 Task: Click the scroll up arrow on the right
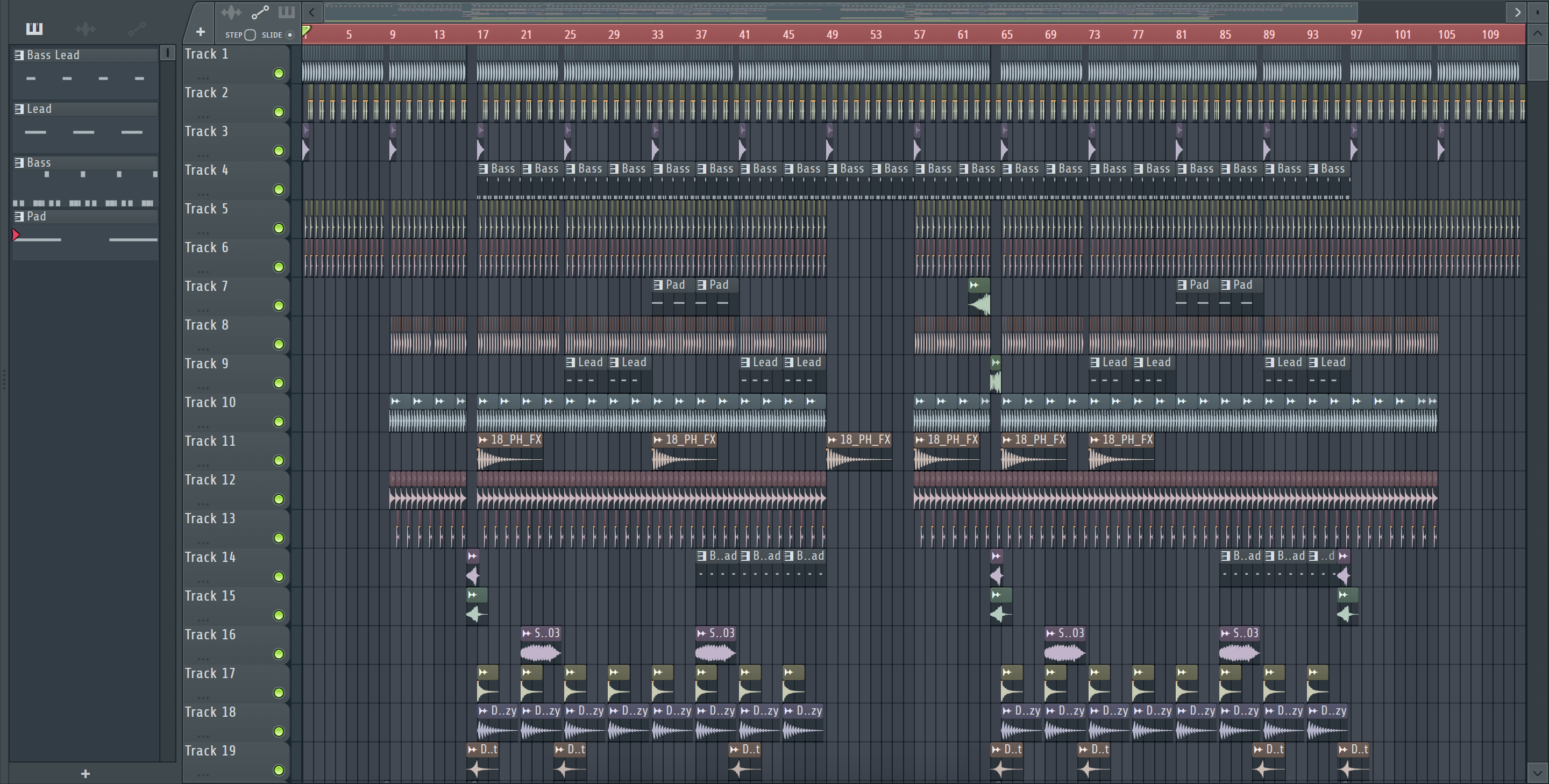coord(1538,34)
